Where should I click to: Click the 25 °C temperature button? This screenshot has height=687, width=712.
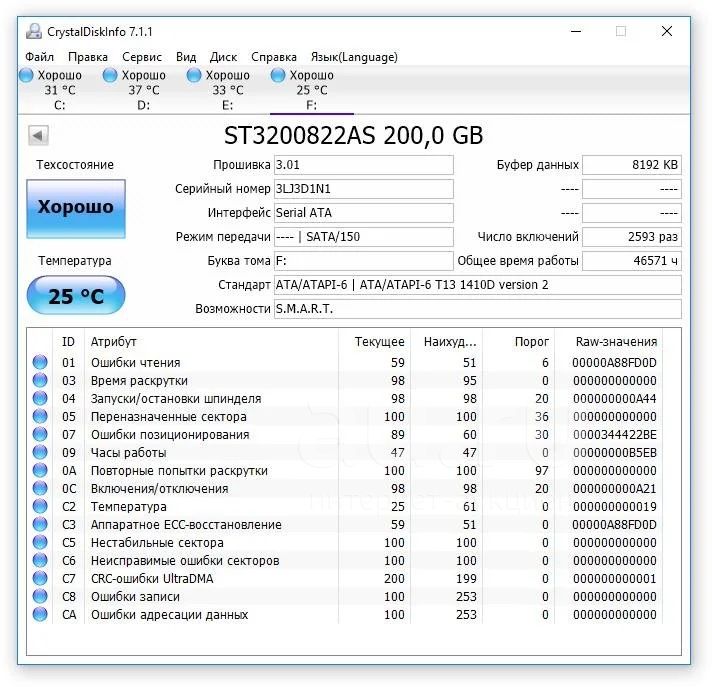[76, 295]
